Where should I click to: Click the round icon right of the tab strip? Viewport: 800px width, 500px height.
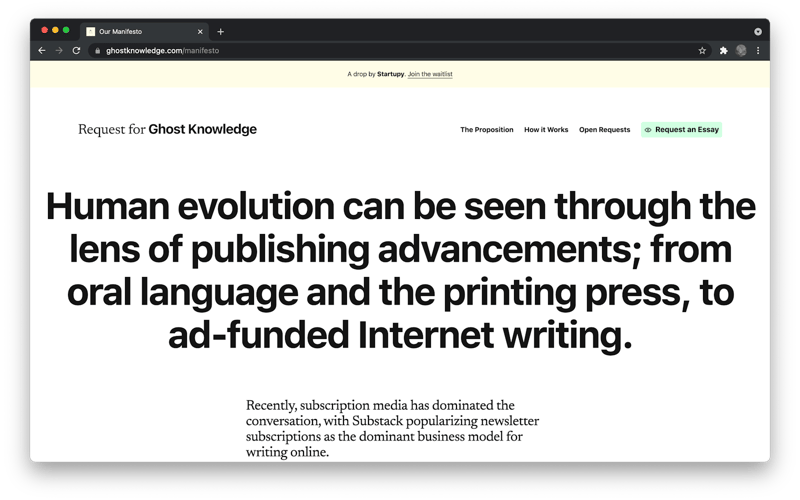(x=758, y=32)
